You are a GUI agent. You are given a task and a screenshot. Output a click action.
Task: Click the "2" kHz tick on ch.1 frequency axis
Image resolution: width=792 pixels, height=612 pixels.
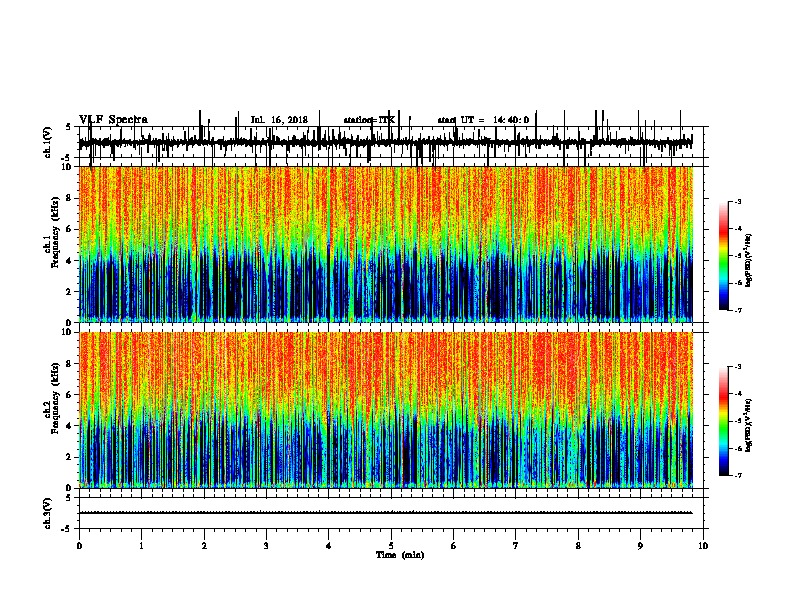tap(69, 292)
